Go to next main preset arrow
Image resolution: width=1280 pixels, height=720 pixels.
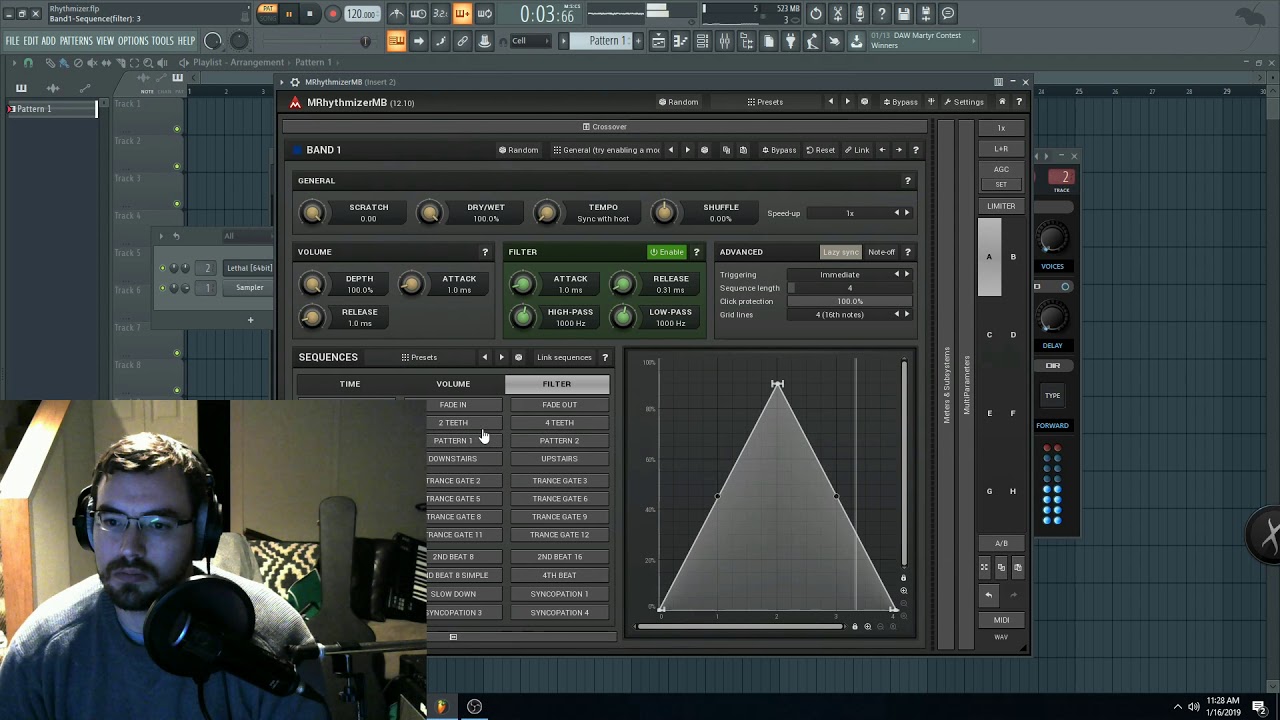[x=847, y=102]
